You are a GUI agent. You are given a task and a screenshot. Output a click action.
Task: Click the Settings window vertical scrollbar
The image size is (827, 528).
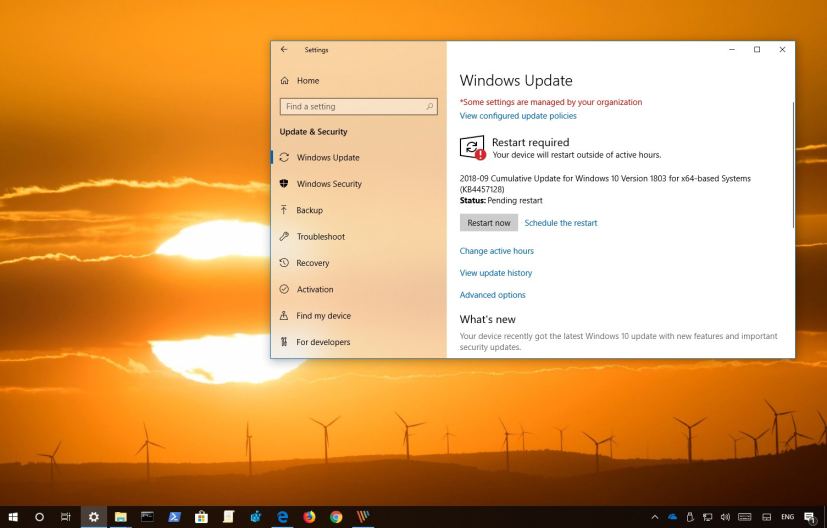click(793, 165)
